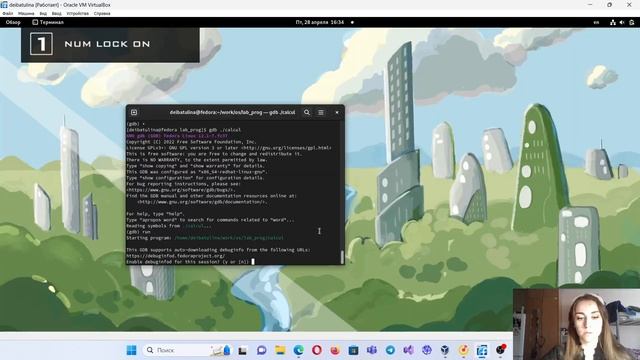The height and width of the screenshot is (360, 640).
Task: Launch Microsoft Edge from the taskbar
Action: click(x=298, y=350)
